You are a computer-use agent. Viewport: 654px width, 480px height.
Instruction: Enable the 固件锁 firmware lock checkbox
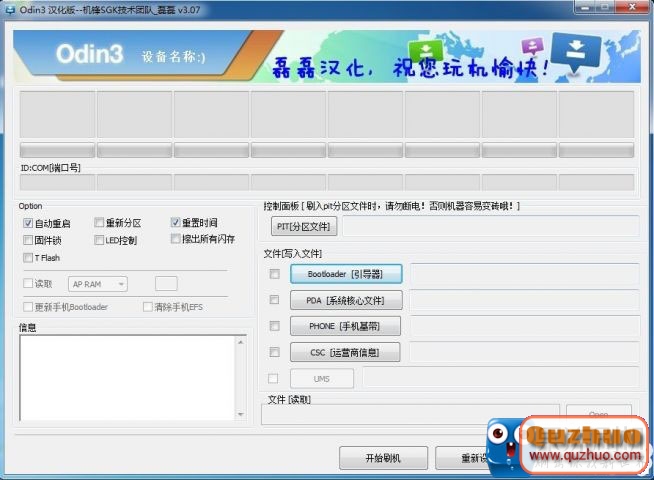(x=28, y=240)
